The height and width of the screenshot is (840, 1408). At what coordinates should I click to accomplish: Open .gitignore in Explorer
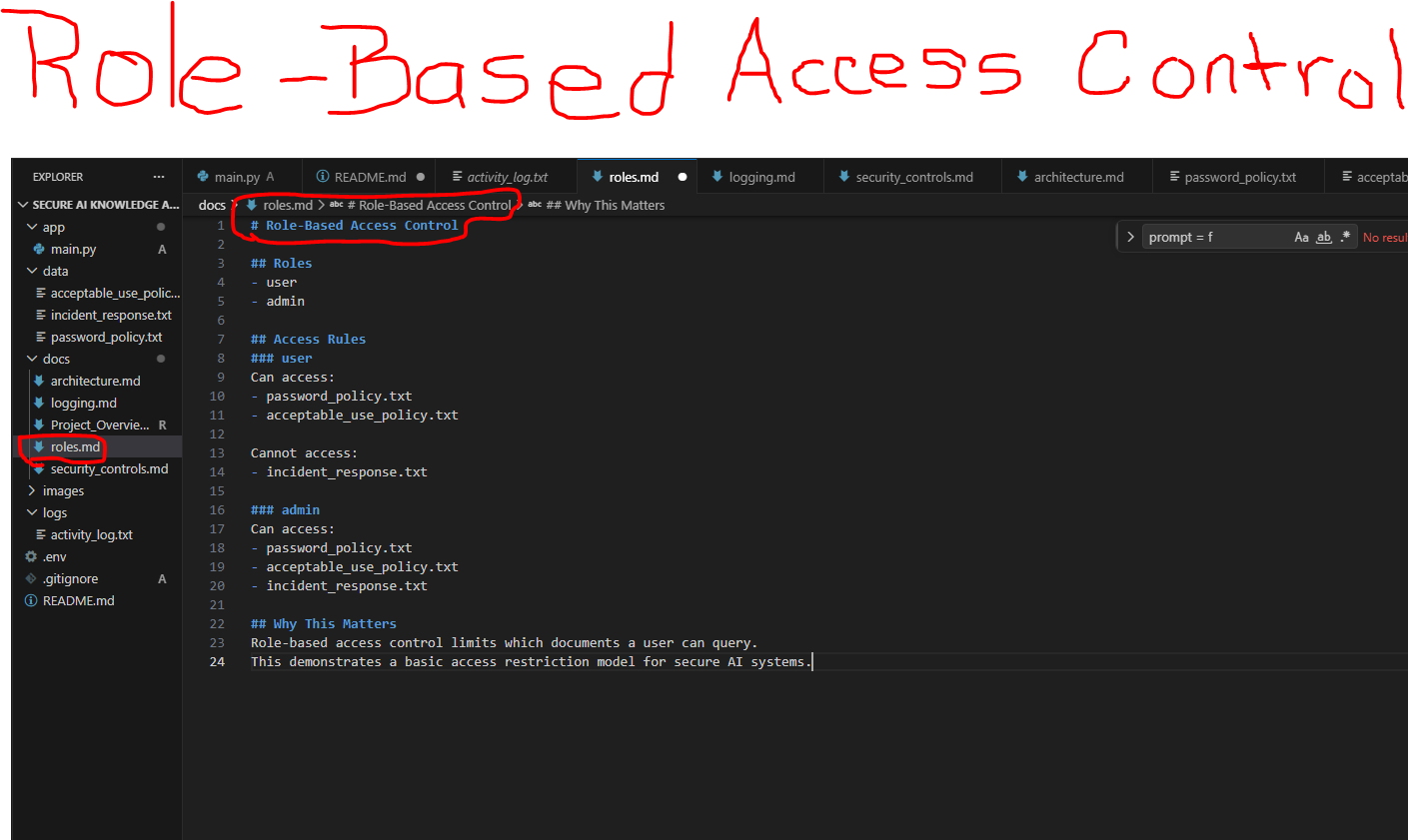point(97,578)
